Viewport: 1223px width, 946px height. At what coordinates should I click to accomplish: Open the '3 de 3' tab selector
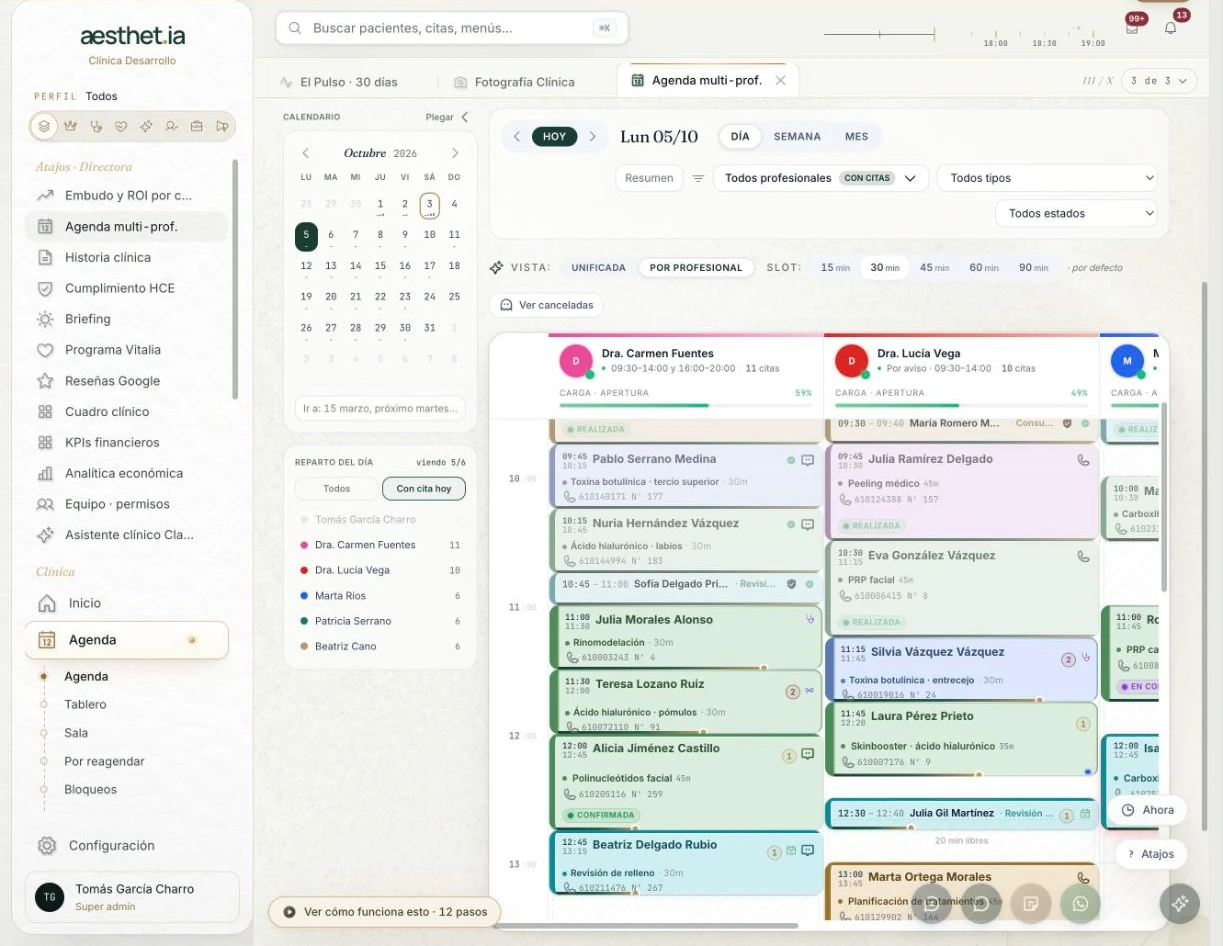(1158, 81)
